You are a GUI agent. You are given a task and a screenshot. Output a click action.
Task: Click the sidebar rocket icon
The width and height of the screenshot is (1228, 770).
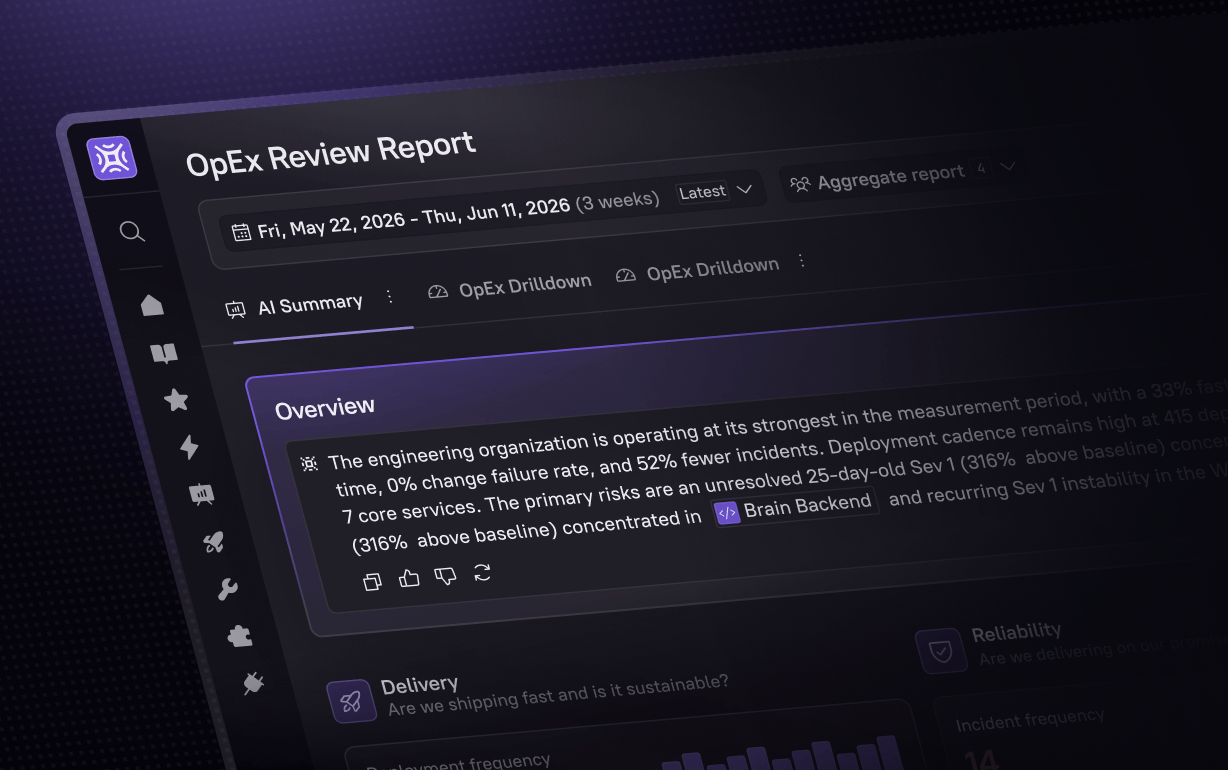click(213, 542)
